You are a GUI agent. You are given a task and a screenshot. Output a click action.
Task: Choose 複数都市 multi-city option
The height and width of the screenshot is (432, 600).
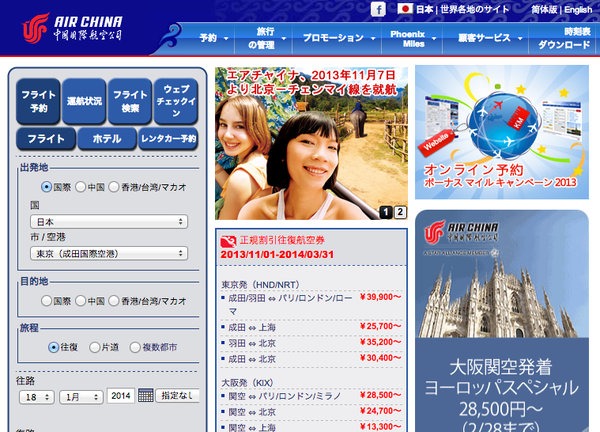click(x=135, y=347)
